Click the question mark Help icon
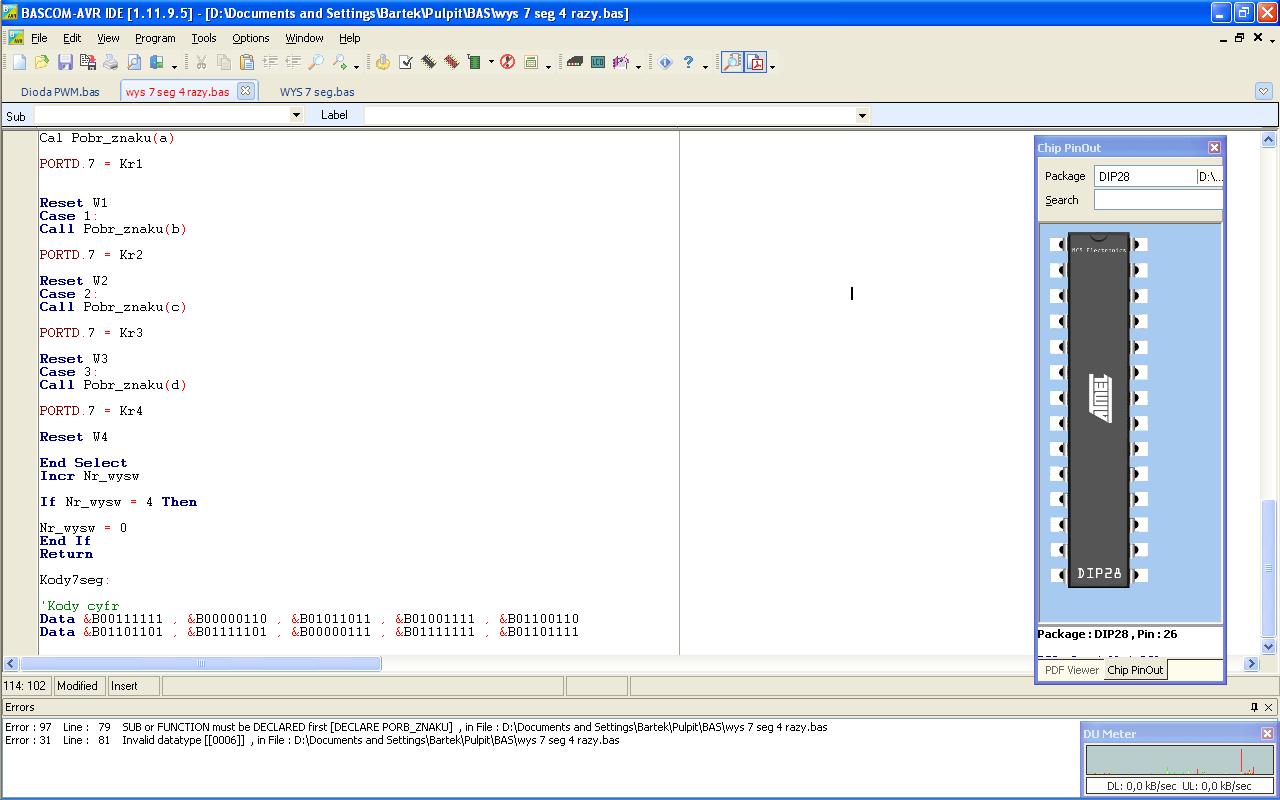 click(688, 63)
